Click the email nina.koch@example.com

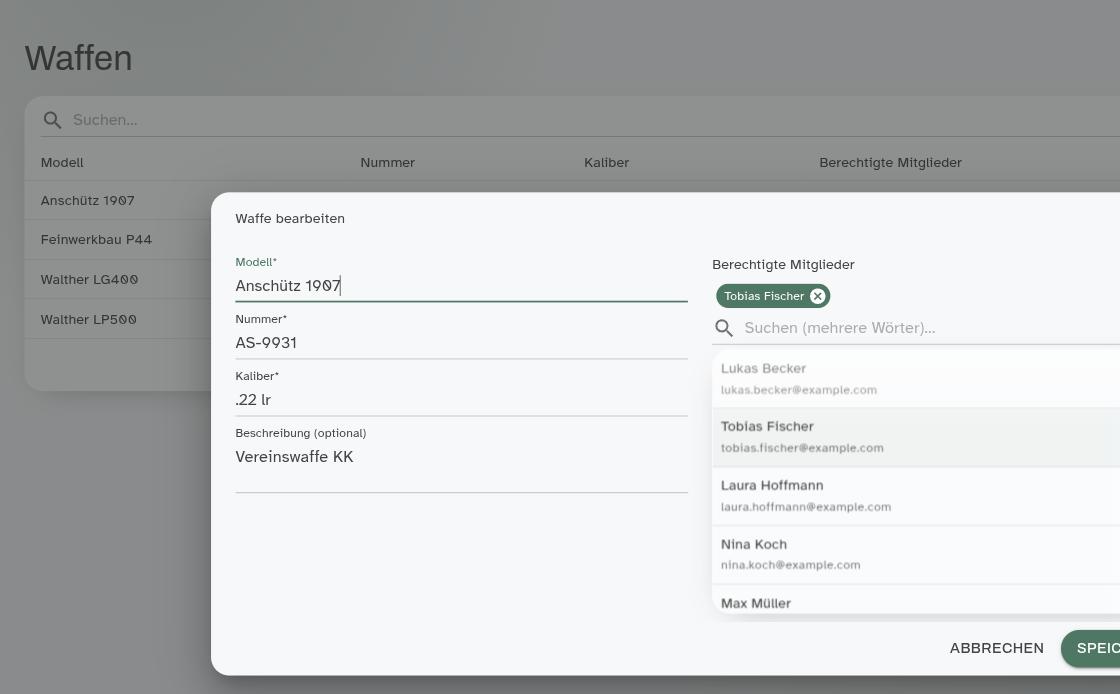[x=790, y=565]
